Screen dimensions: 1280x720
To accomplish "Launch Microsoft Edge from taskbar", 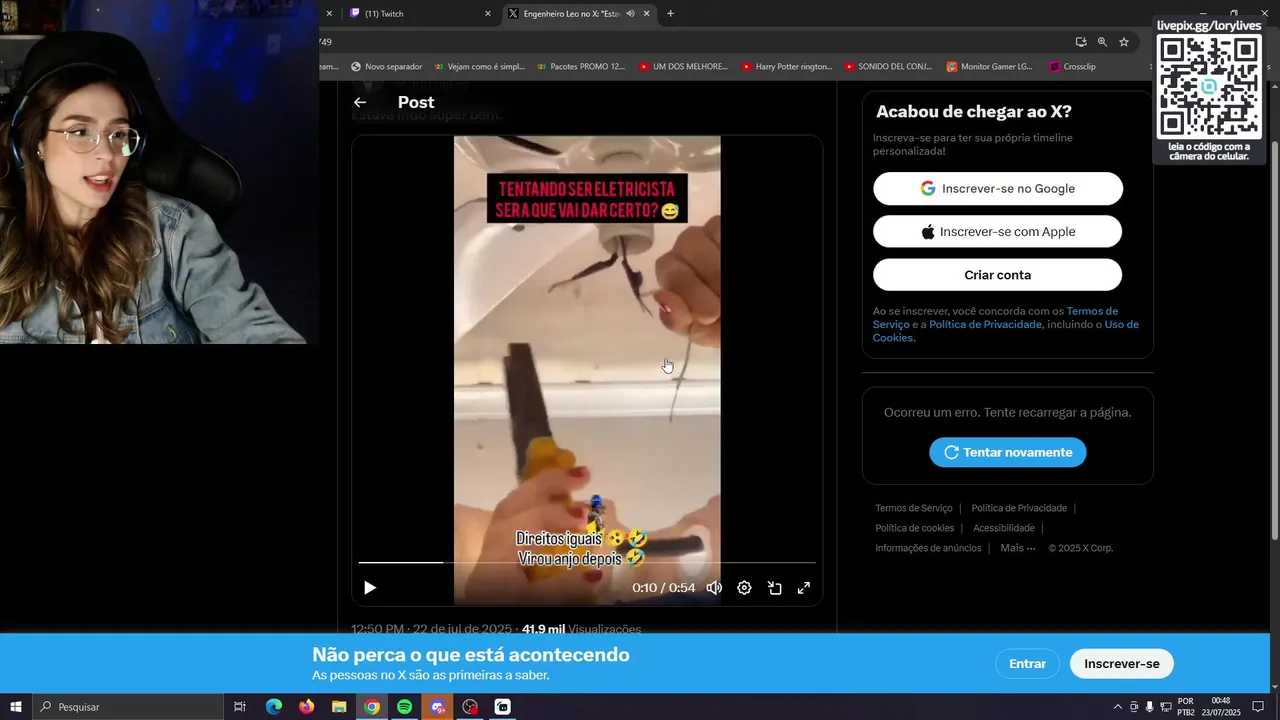I will pyautogui.click(x=273, y=707).
